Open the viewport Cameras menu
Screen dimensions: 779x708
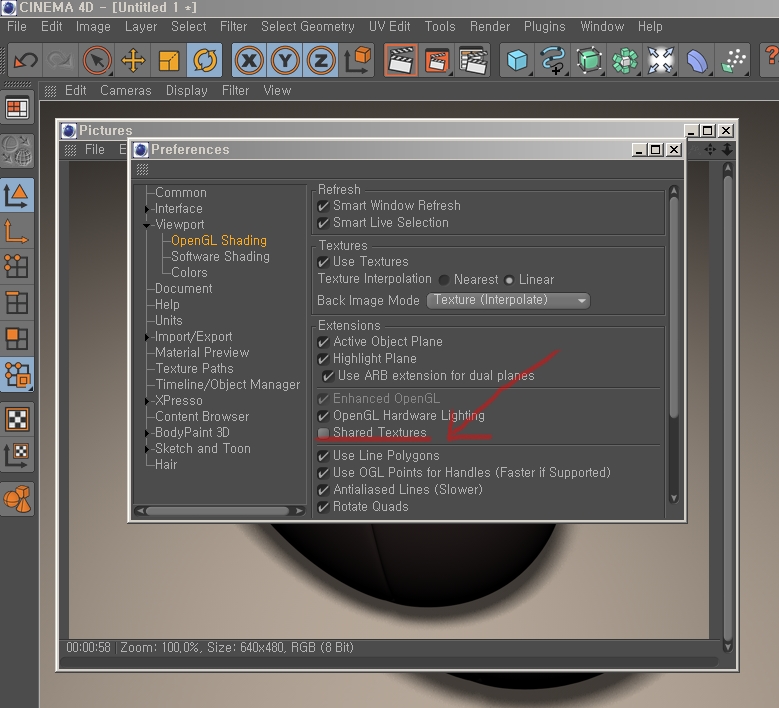[x=126, y=90]
